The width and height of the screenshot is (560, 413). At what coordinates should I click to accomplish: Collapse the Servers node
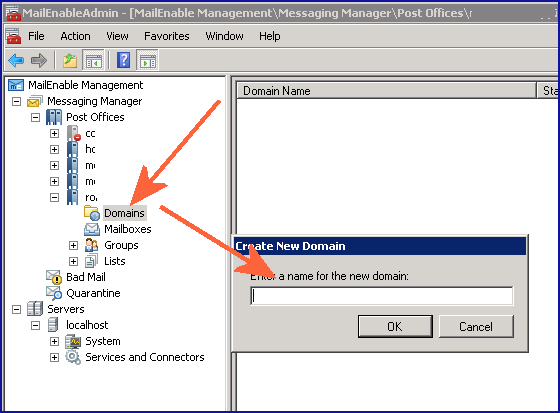click(x=16, y=309)
